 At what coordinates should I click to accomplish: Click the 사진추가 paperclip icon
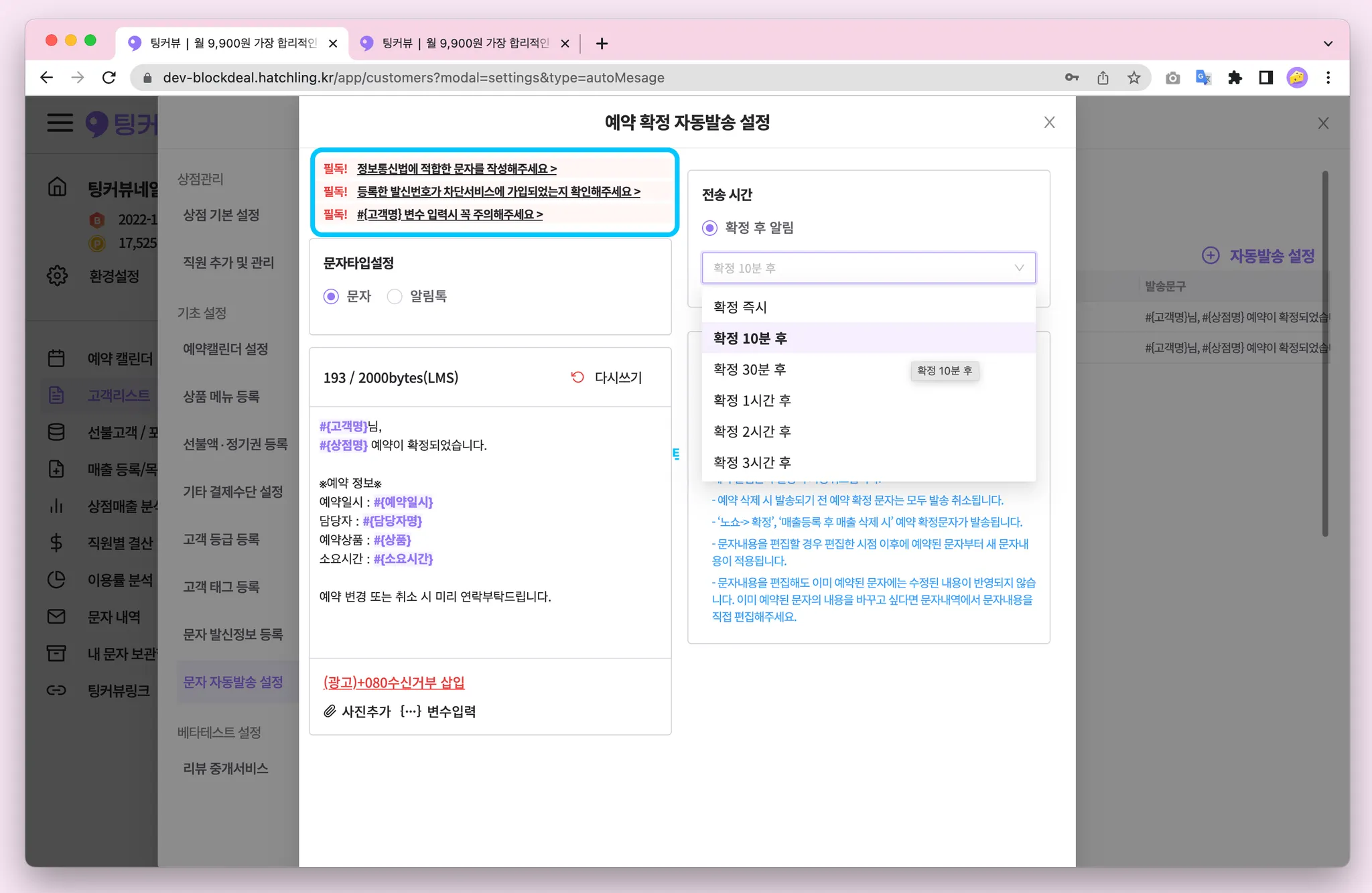tap(330, 711)
